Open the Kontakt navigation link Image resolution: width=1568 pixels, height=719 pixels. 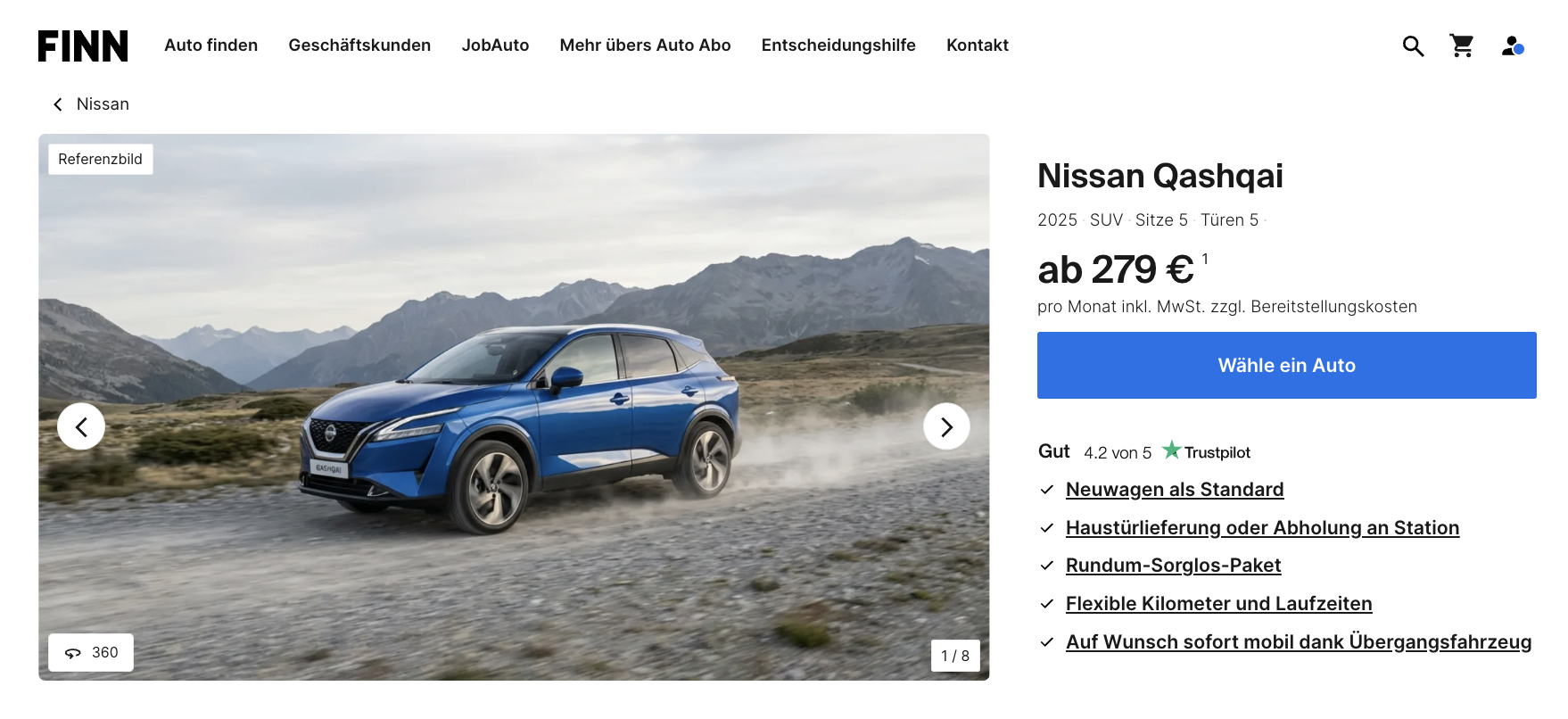978,45
